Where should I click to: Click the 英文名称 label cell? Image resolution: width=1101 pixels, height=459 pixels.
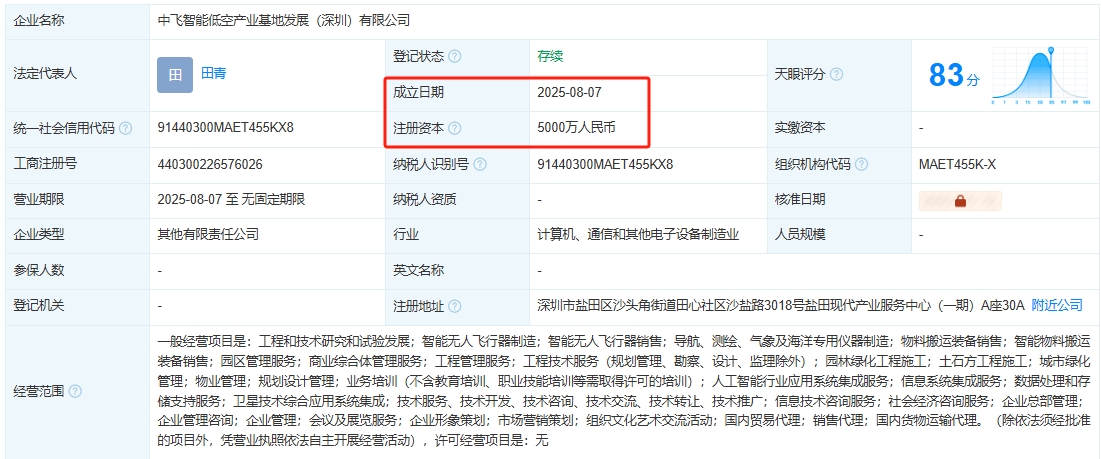457,270
